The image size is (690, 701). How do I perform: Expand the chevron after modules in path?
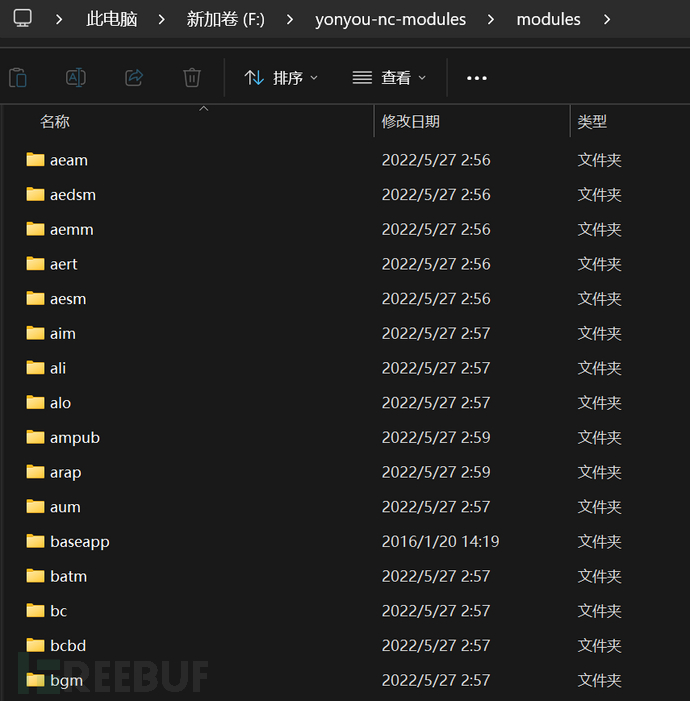point(606,19)
